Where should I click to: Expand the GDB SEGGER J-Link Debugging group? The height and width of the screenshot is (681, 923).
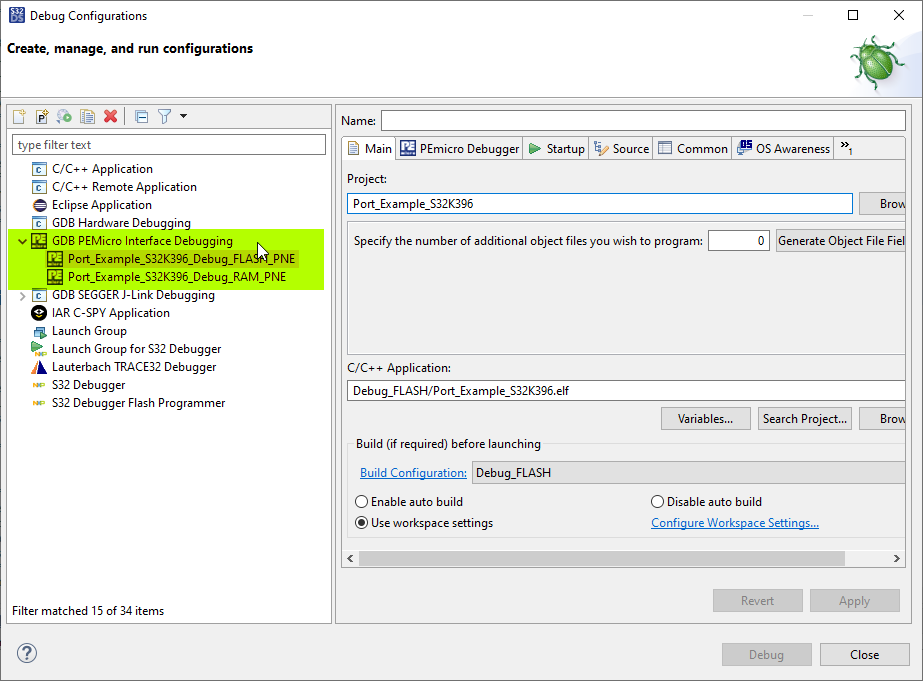pos(22,294)
